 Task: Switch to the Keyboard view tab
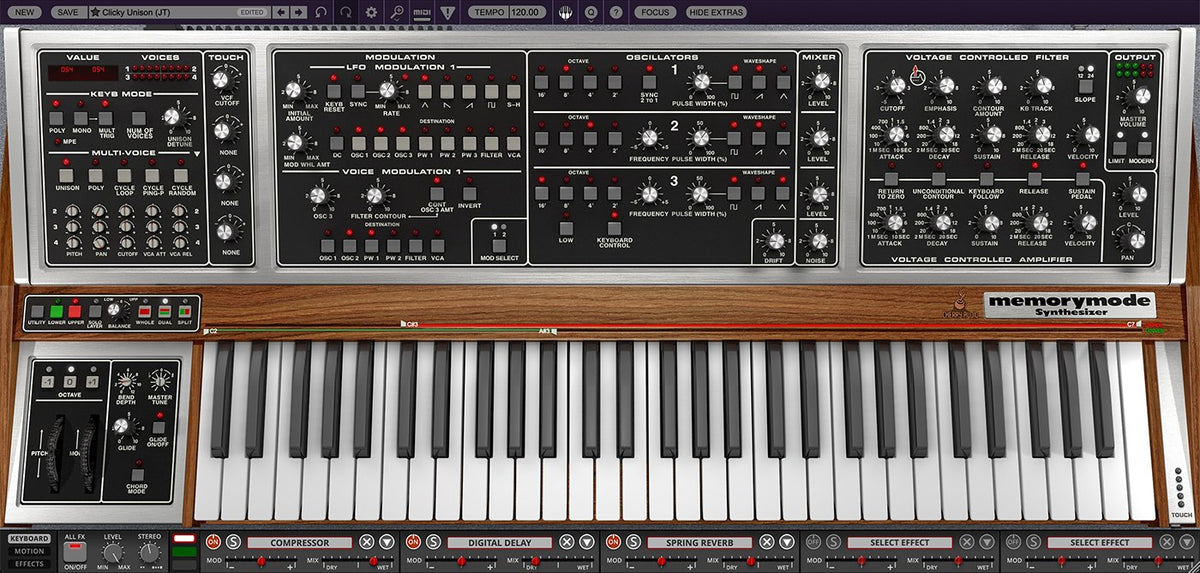[28, 538]
